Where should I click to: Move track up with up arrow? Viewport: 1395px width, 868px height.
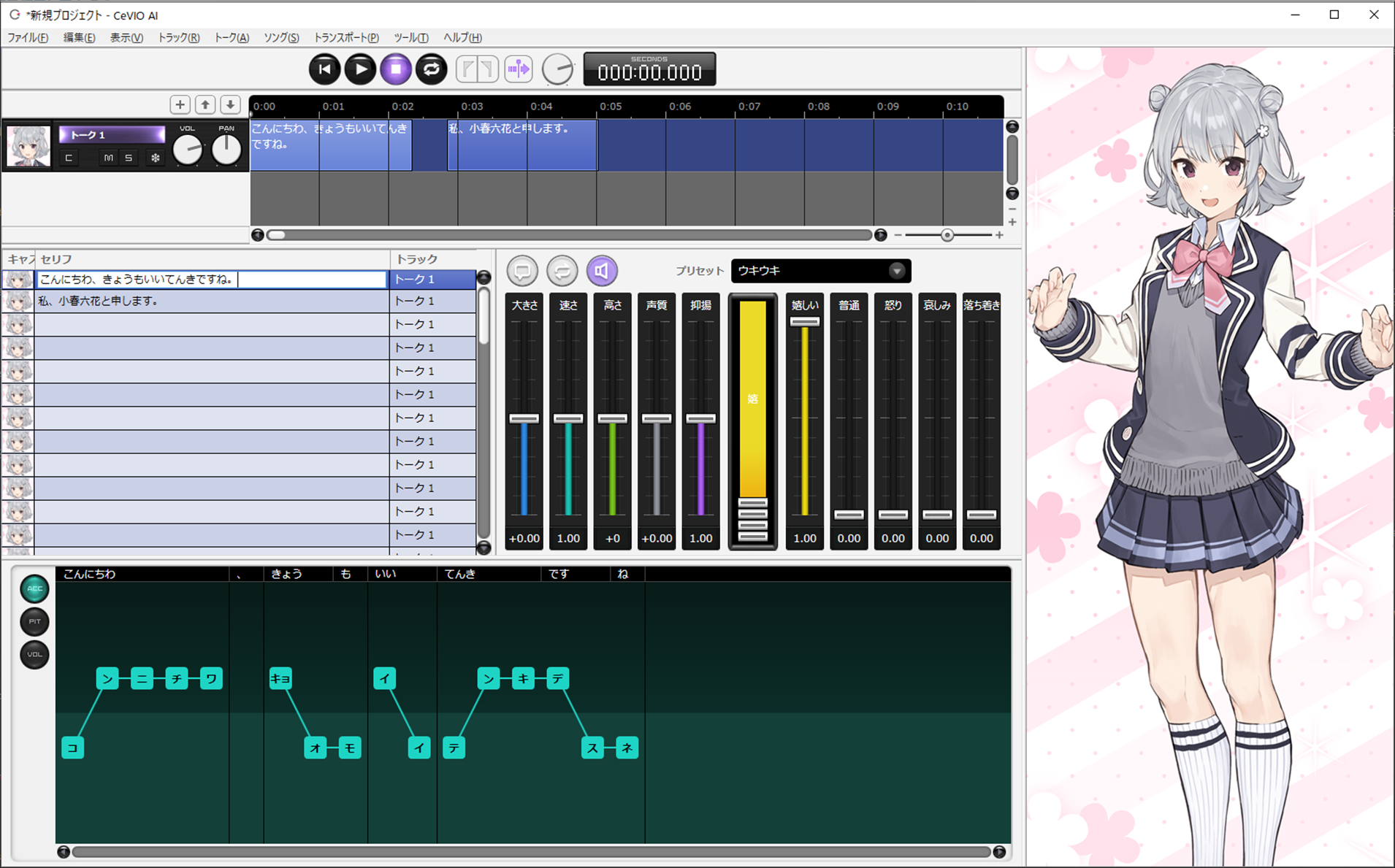point(205,104)
